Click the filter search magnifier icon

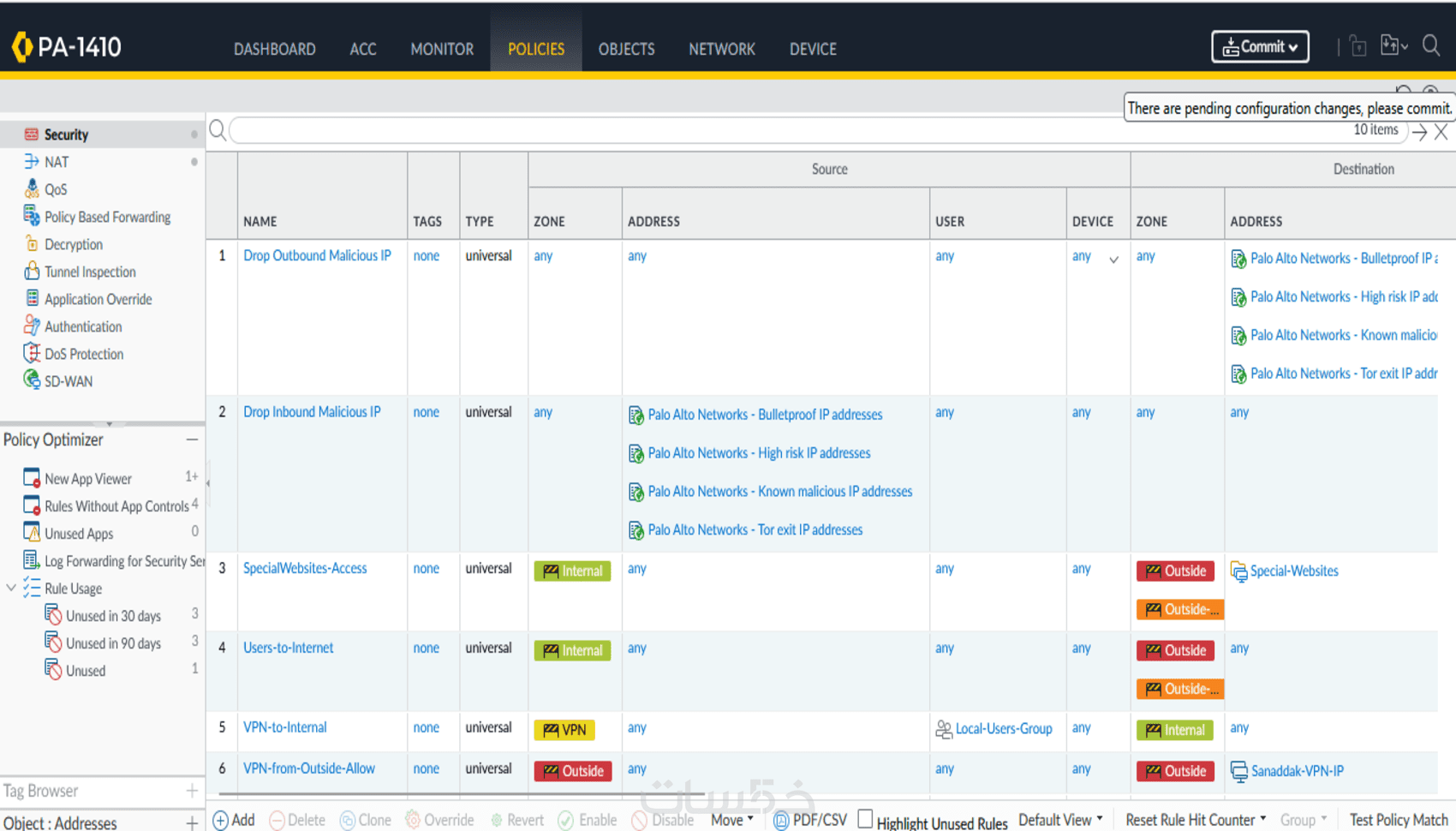[218, 130]
